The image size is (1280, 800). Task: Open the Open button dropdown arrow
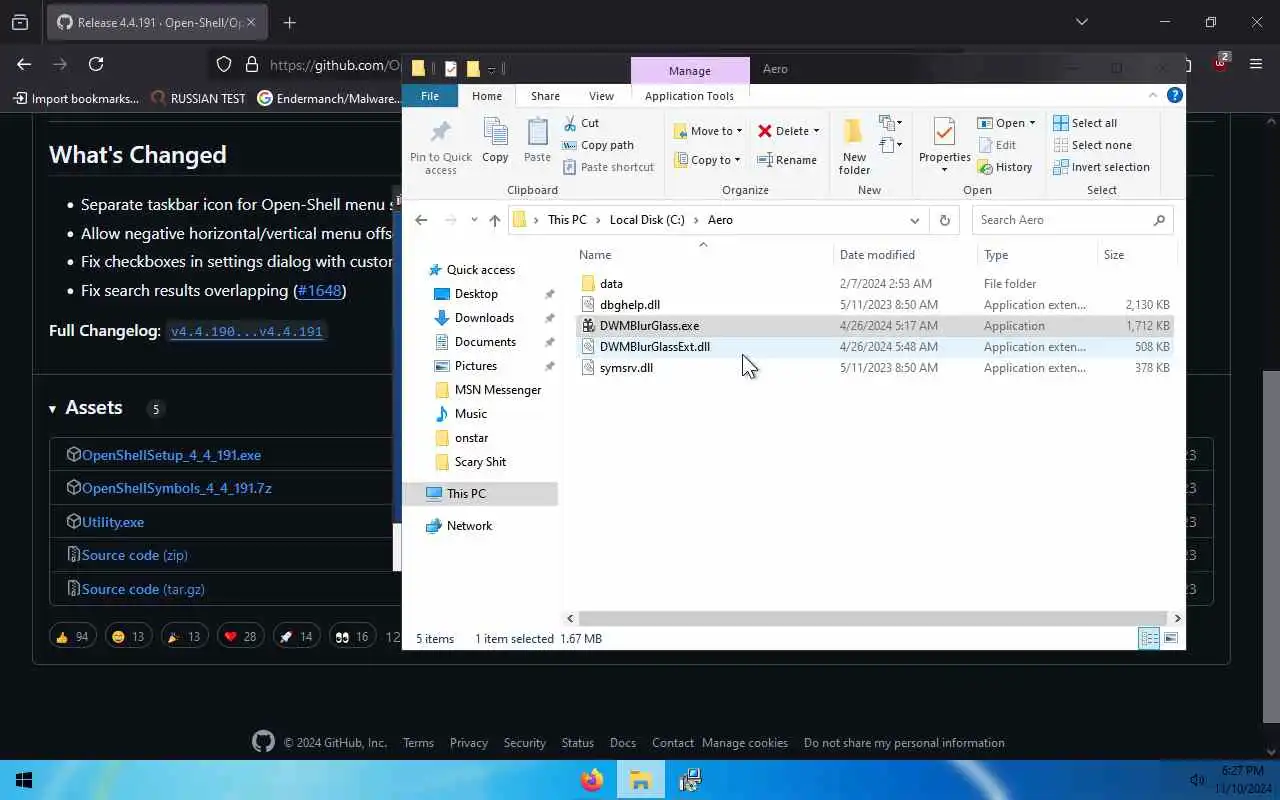[x=1032, y=123]
